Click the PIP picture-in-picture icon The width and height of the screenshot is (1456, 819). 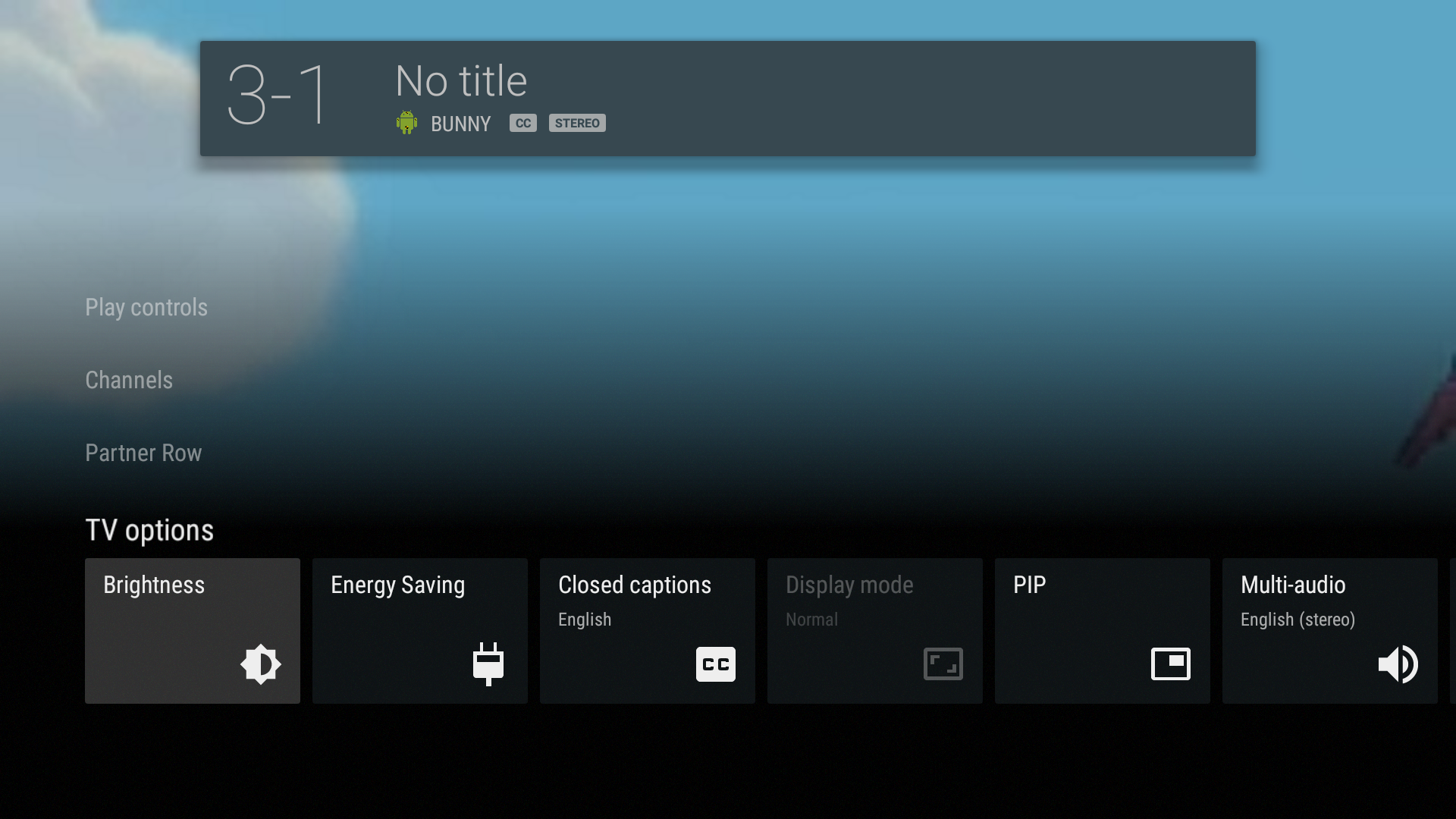tap(1170, 664)
